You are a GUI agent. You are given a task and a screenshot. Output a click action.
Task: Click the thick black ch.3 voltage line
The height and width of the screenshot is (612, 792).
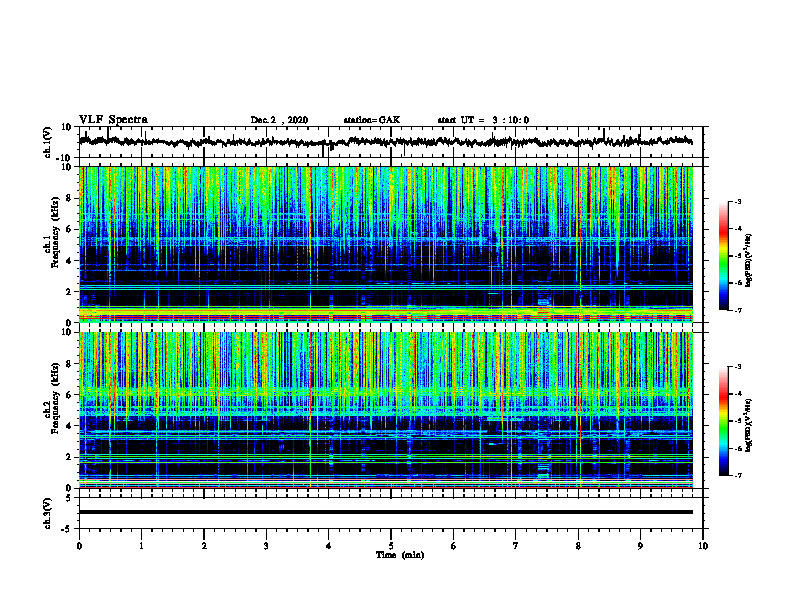(x=385, y=512)
